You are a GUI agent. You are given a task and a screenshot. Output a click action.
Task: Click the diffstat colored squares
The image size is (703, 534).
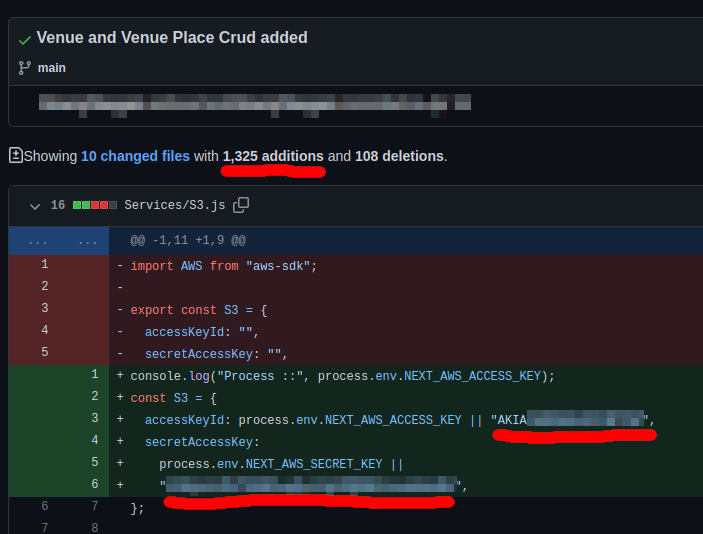94,205
